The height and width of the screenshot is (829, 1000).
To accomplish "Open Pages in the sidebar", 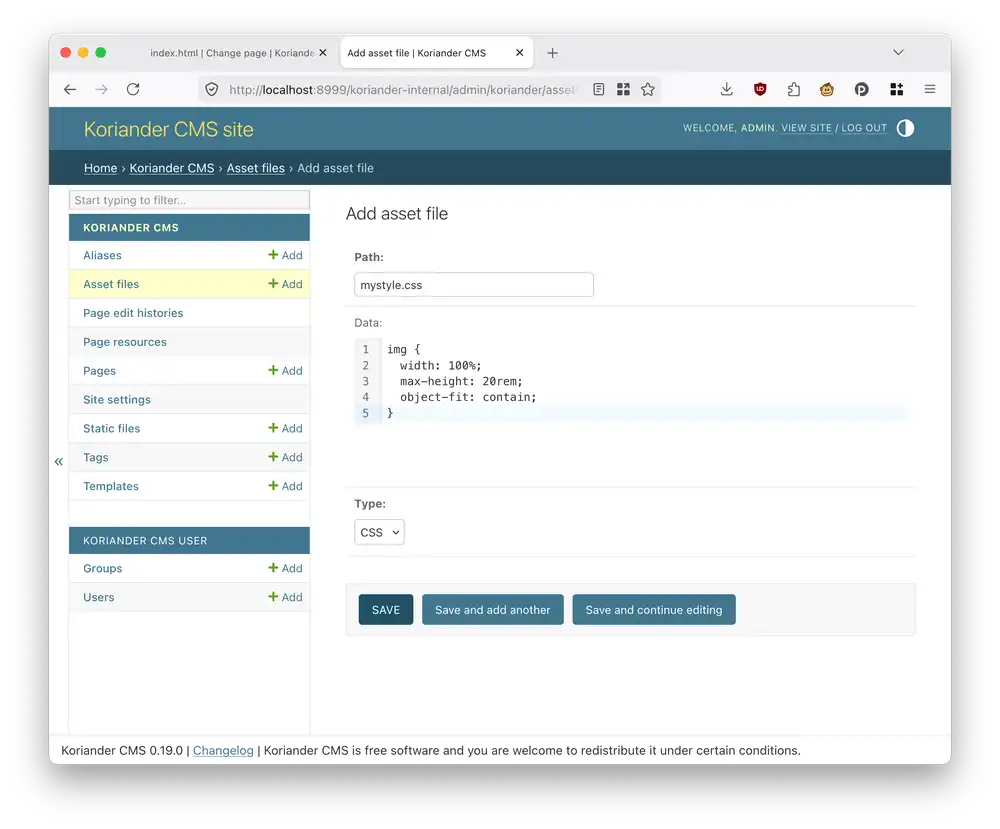I will [x=99, y=370].
